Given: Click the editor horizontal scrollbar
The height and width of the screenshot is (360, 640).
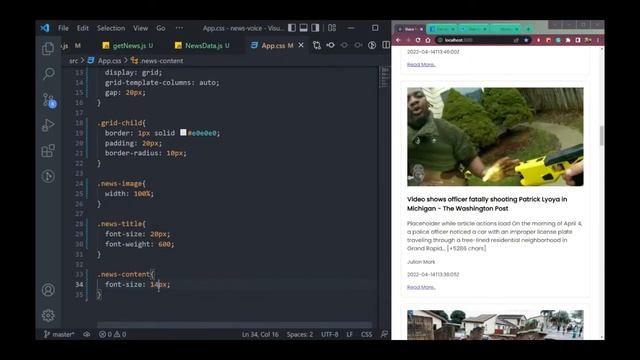Looking at the screenshot, I should (234, 325).
